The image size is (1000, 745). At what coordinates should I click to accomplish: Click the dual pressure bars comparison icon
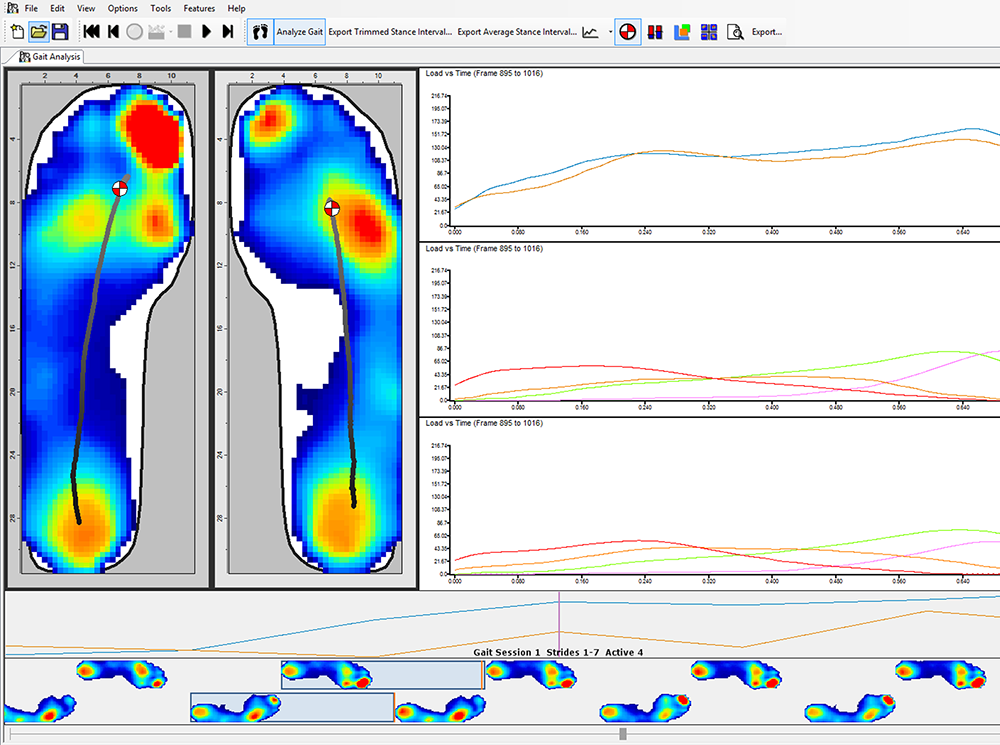tap(653, 32)
